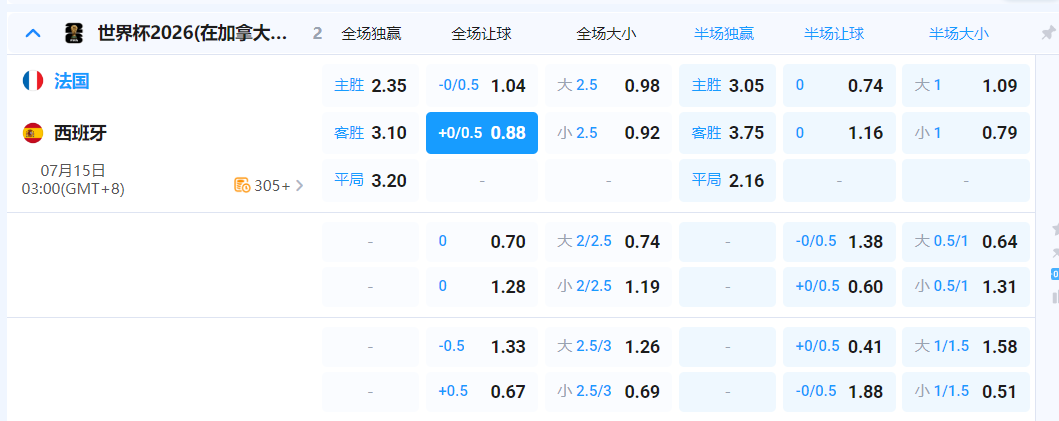Click the France flag icon
1059x421 pixels.
click(33, 81)
